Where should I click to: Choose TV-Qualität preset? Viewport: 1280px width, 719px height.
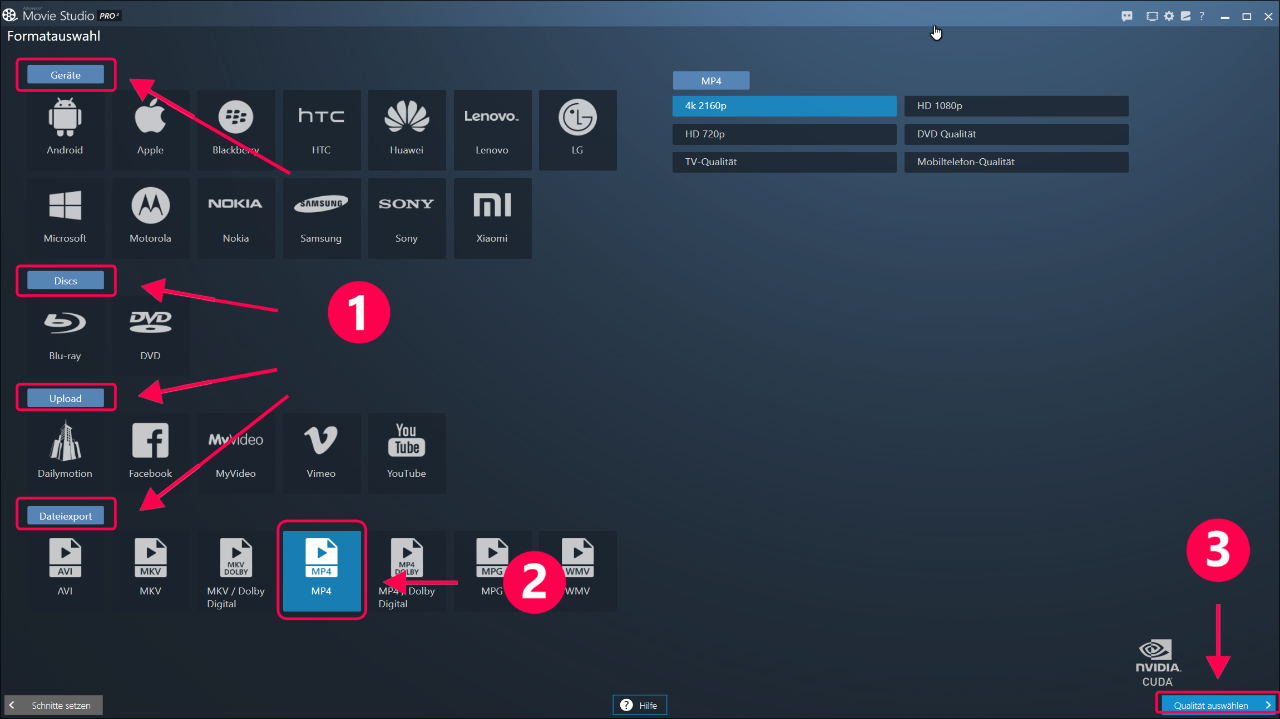click(x=785, y=162)
